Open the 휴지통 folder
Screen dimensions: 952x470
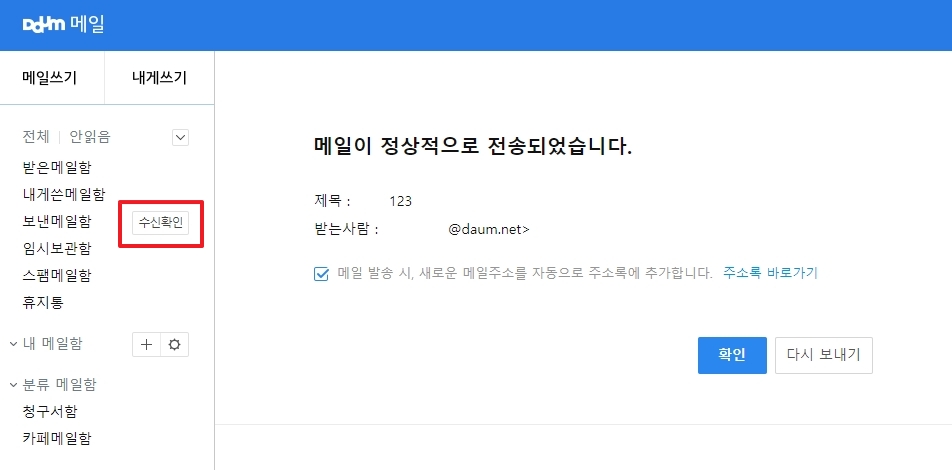43,302
